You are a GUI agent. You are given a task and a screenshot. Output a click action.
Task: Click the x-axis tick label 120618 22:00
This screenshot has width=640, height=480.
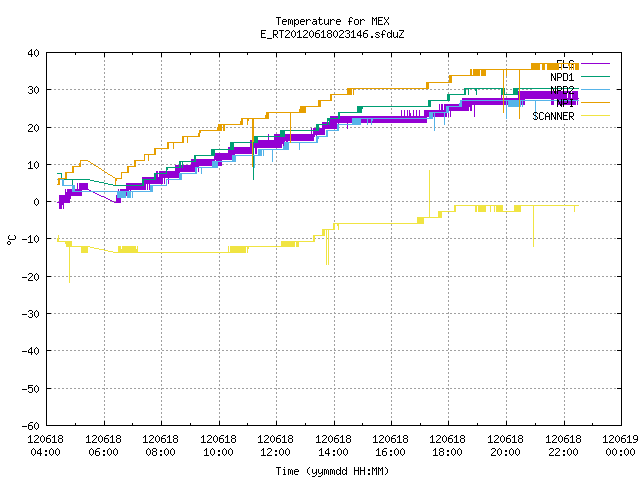point(564,446)
